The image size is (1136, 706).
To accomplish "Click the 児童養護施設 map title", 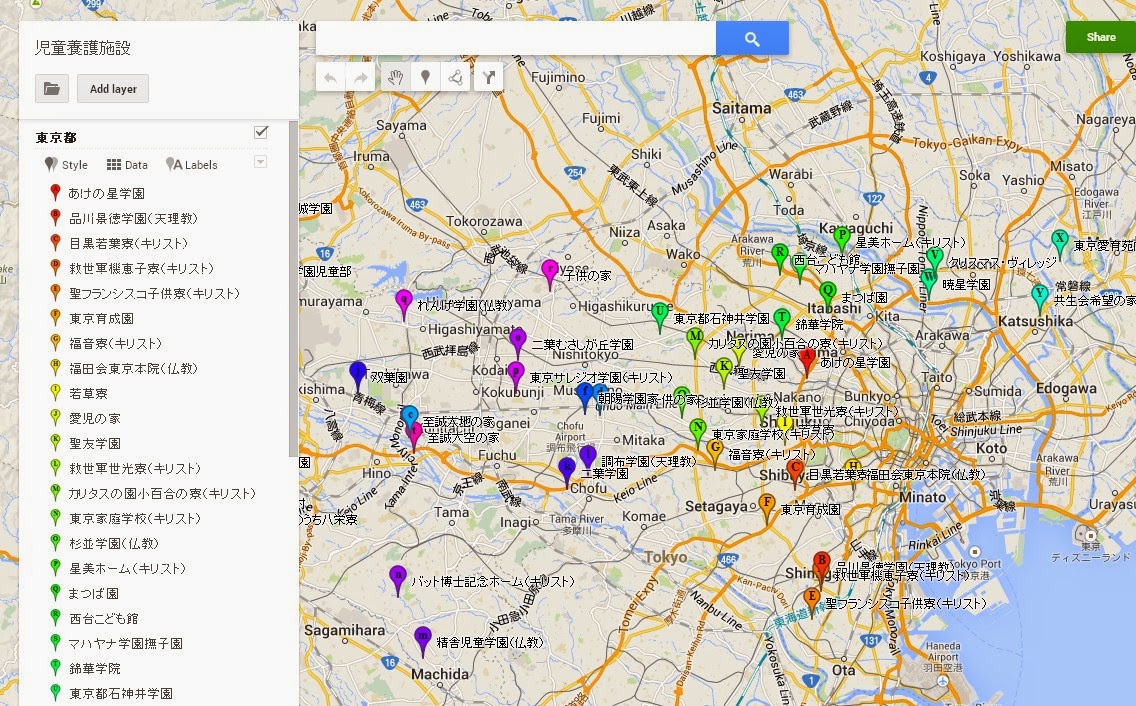I will tap(83, 48).
